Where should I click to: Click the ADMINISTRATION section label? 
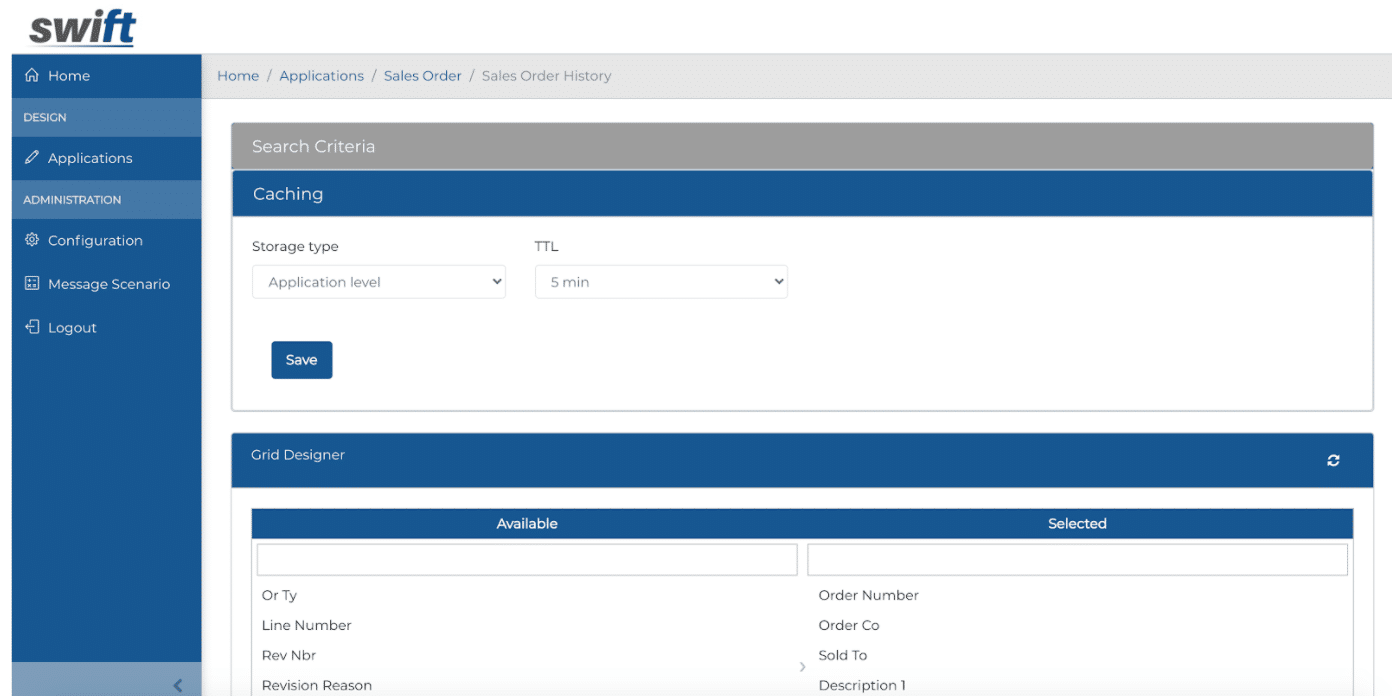click(x=72, y=200)
